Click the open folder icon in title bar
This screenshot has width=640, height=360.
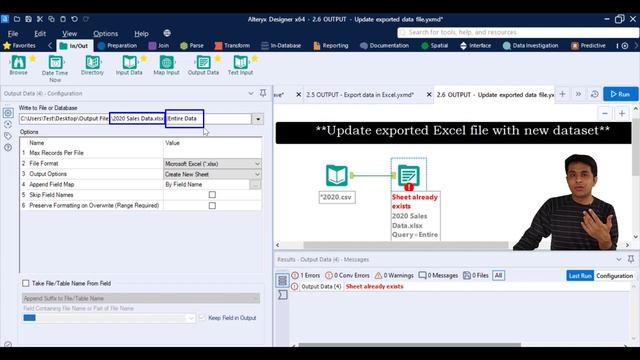pyautogui.click(x=17, y=19)
